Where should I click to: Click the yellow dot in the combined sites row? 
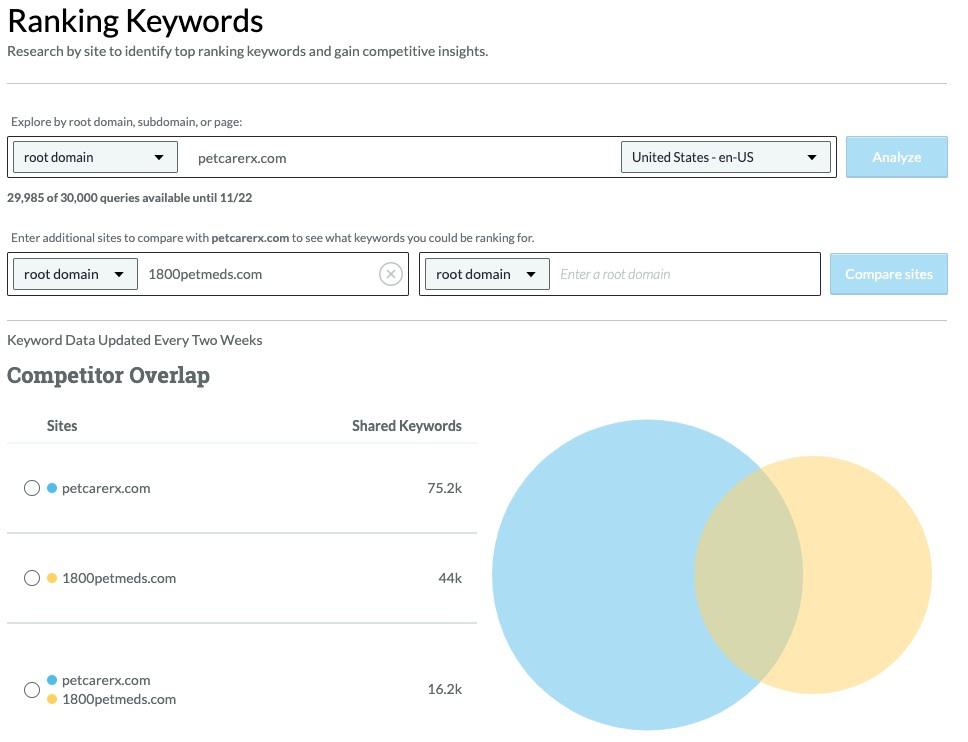[53, 699]
